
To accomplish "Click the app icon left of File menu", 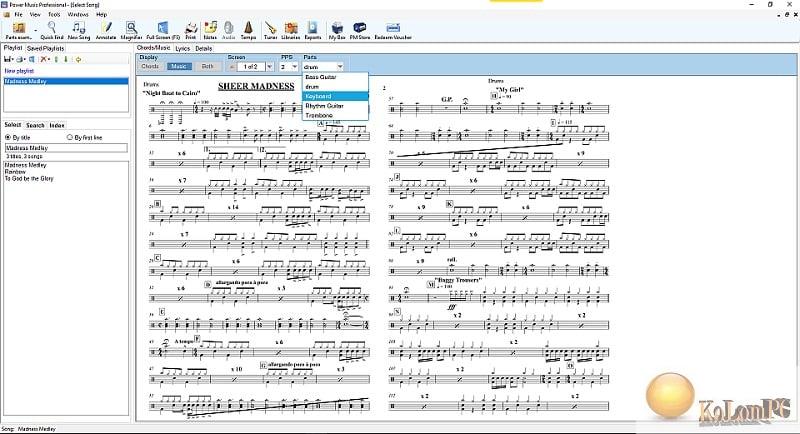I will pyautogui.click(x=7, y=15).
